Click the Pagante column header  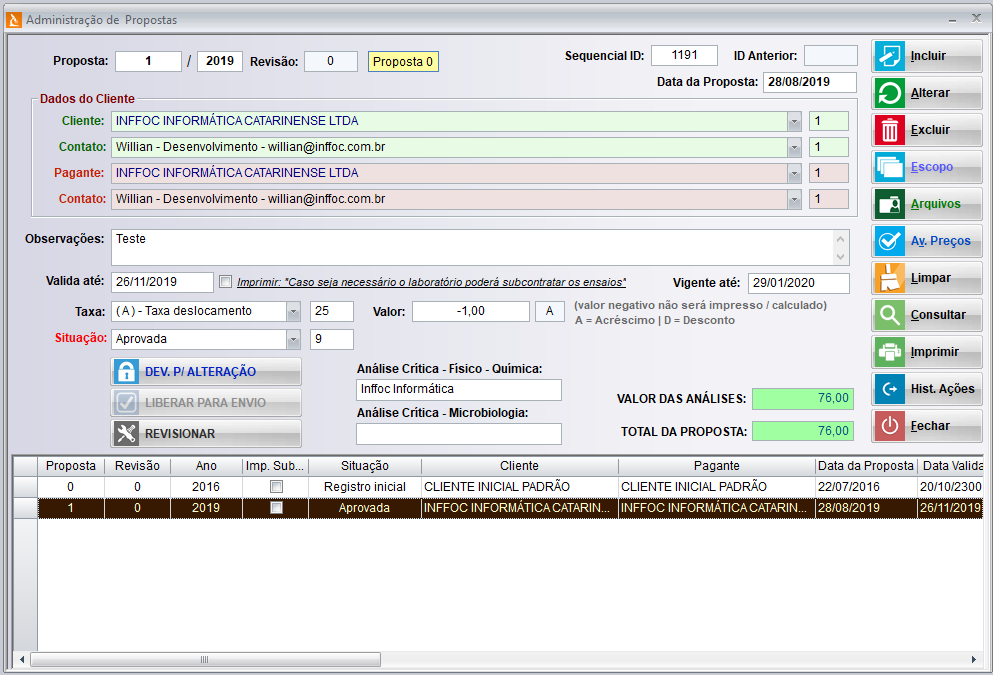(x=716, y=466)
